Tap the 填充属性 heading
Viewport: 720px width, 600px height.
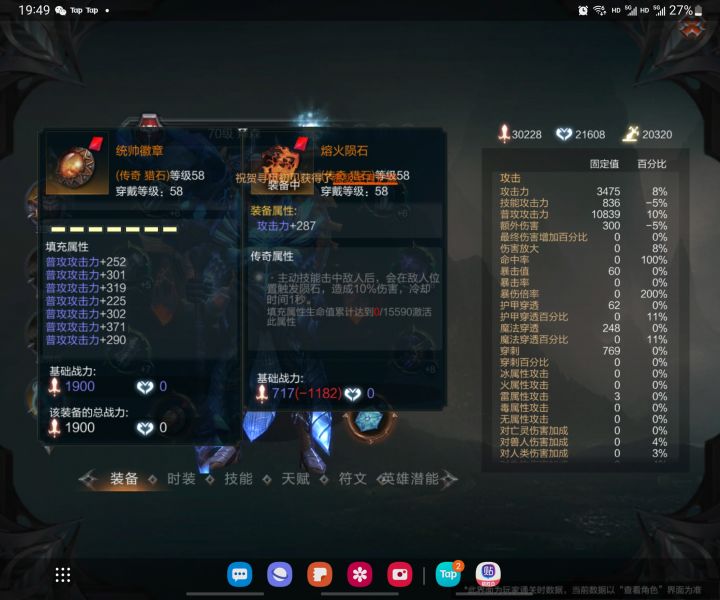pyautogui.click(x=67, y=247)
